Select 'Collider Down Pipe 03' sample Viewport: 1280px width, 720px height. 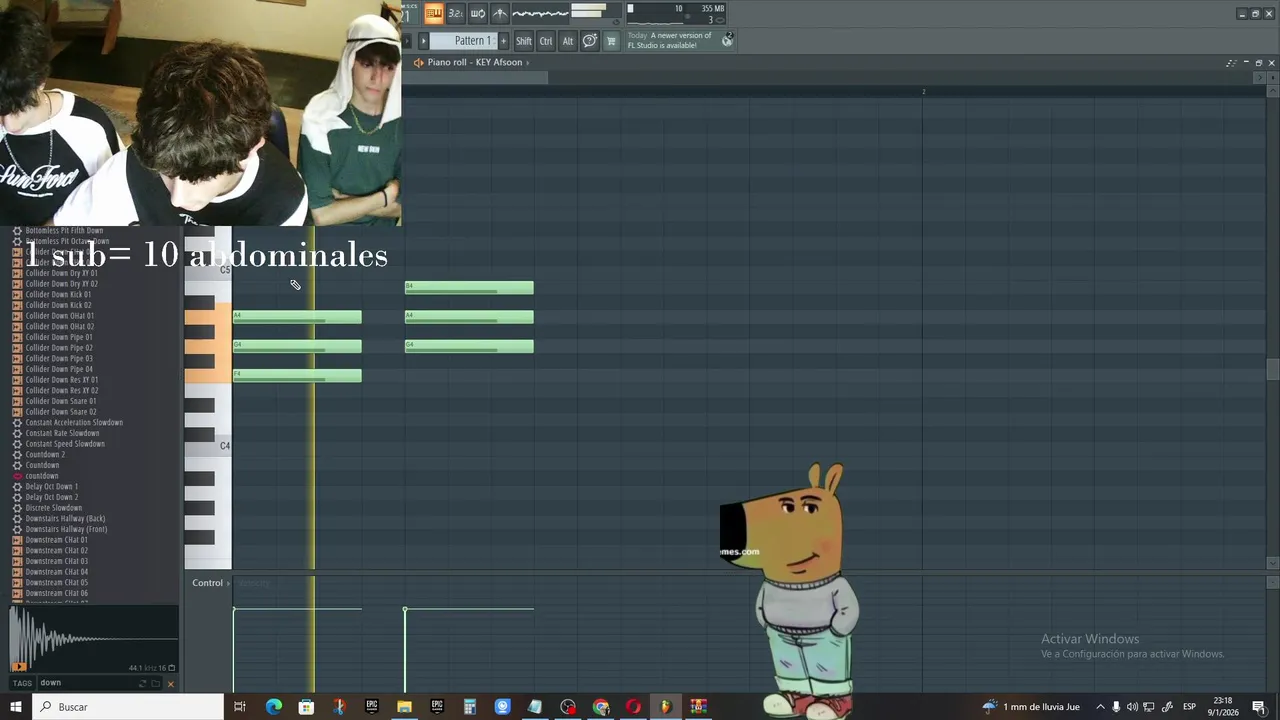click(59, 359)
